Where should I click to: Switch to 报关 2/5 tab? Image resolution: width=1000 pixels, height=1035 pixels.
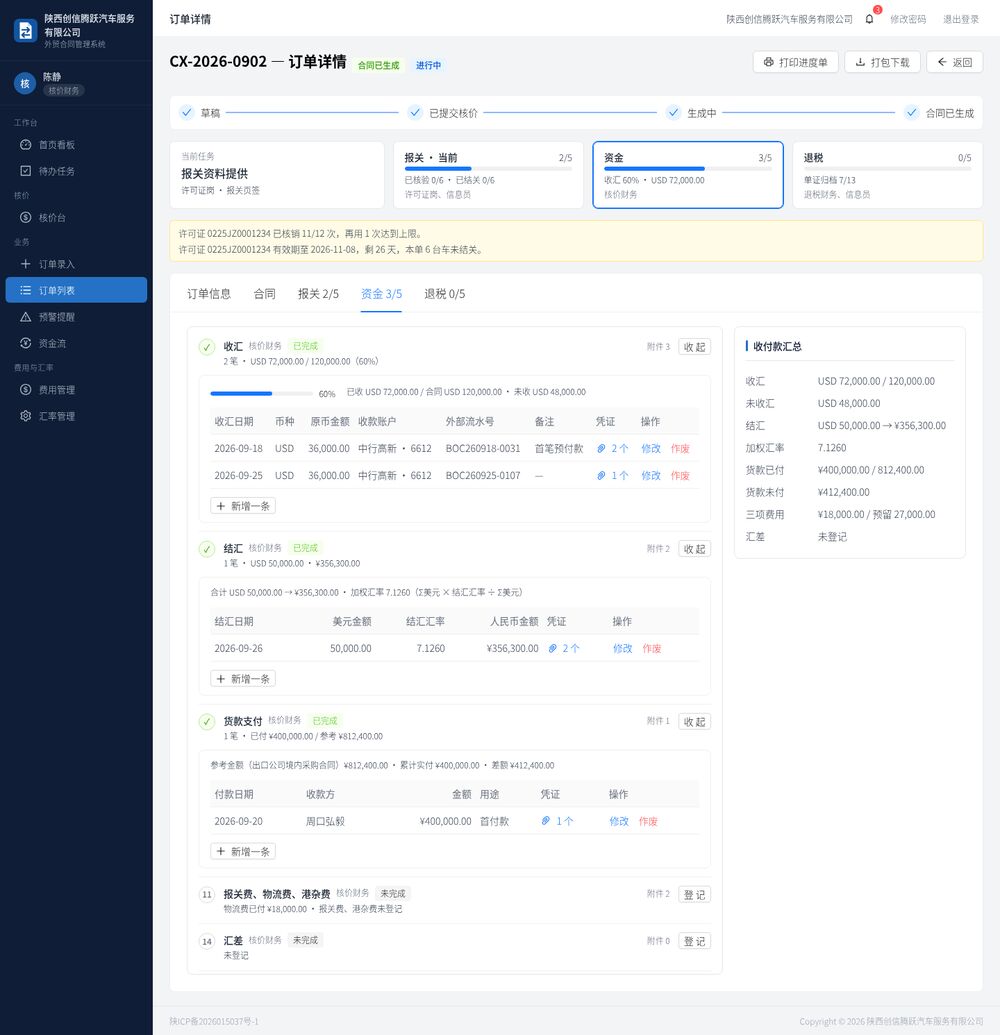318,294
